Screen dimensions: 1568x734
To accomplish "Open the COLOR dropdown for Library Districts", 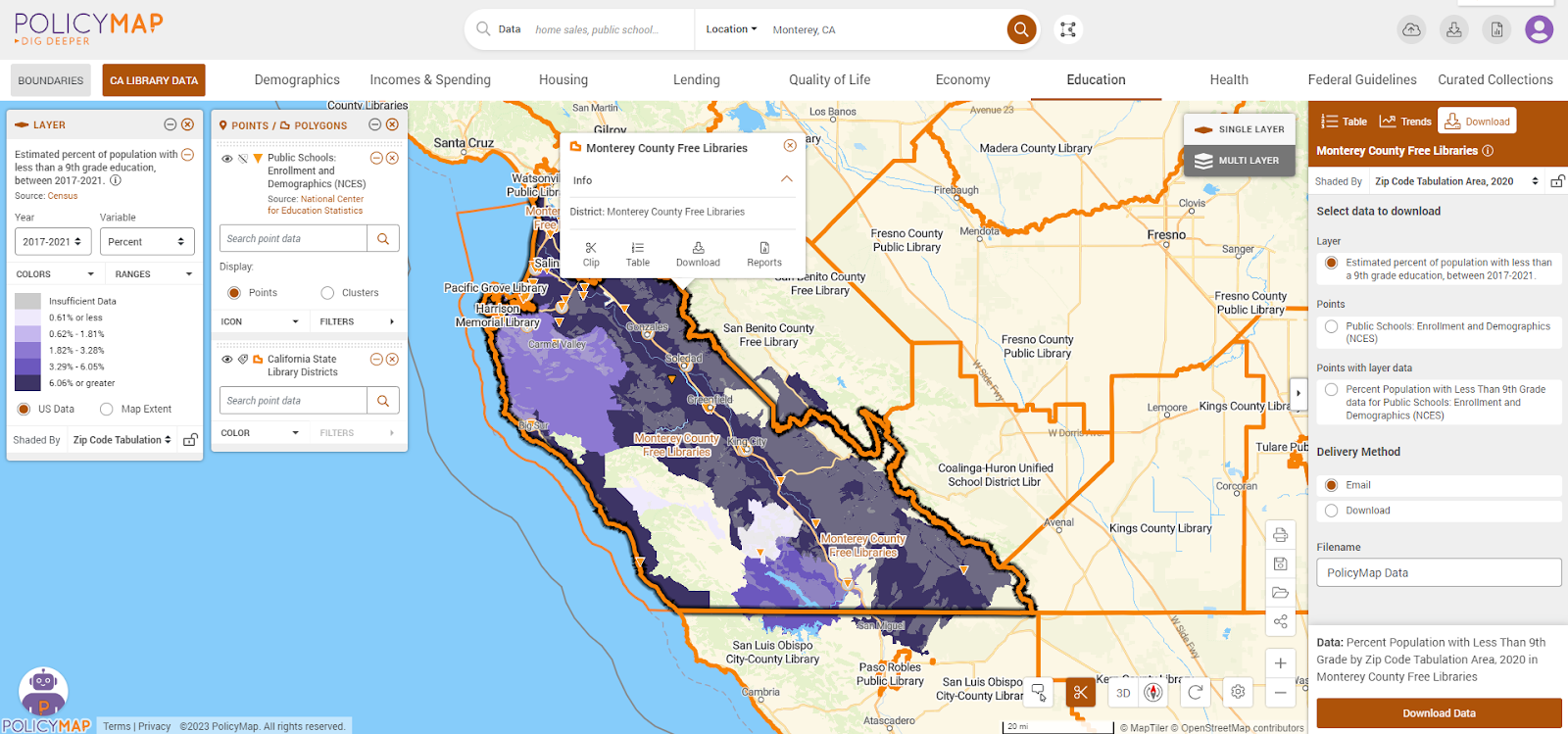I will (260, 433).
